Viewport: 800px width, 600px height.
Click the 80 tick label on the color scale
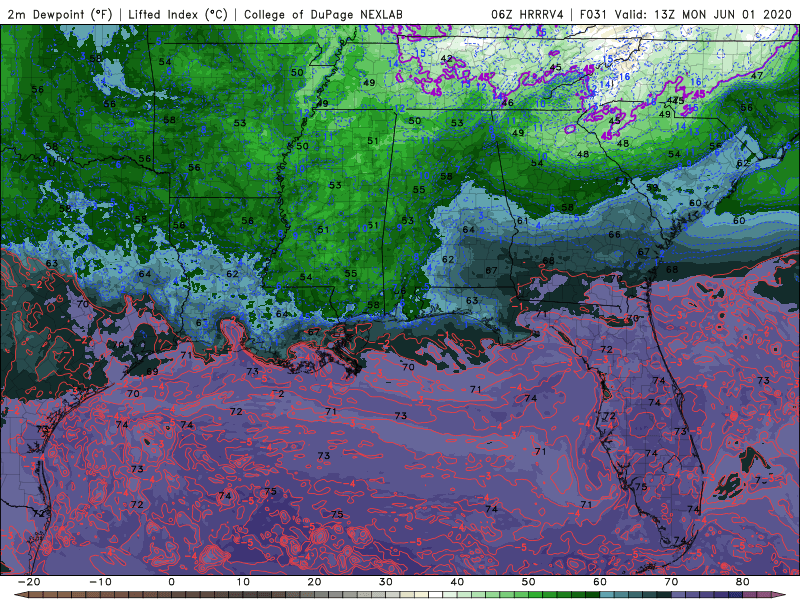click(x=742, y=582)
